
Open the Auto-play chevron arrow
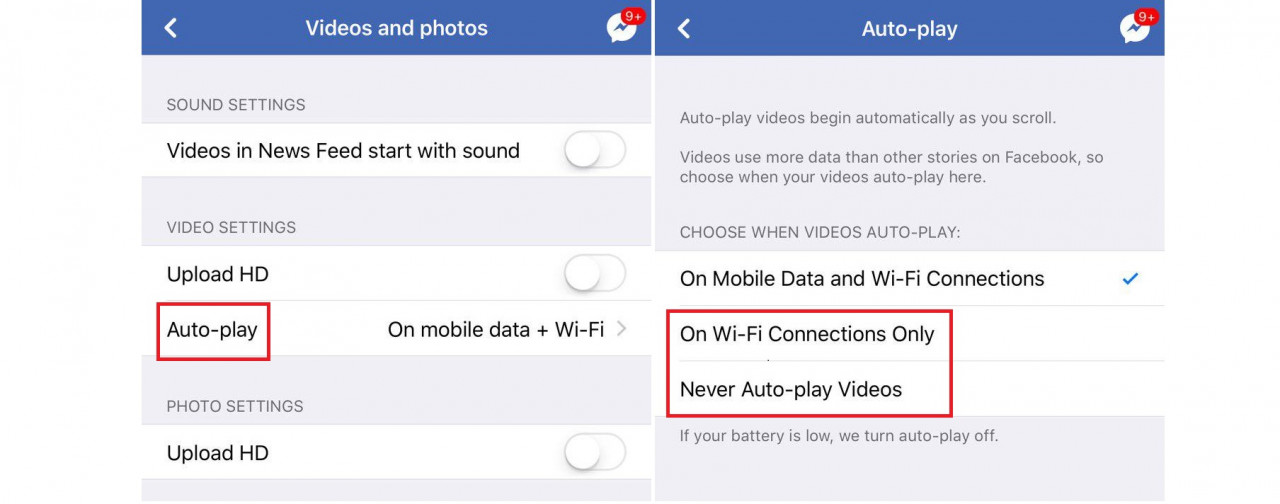tap(622, 329)
